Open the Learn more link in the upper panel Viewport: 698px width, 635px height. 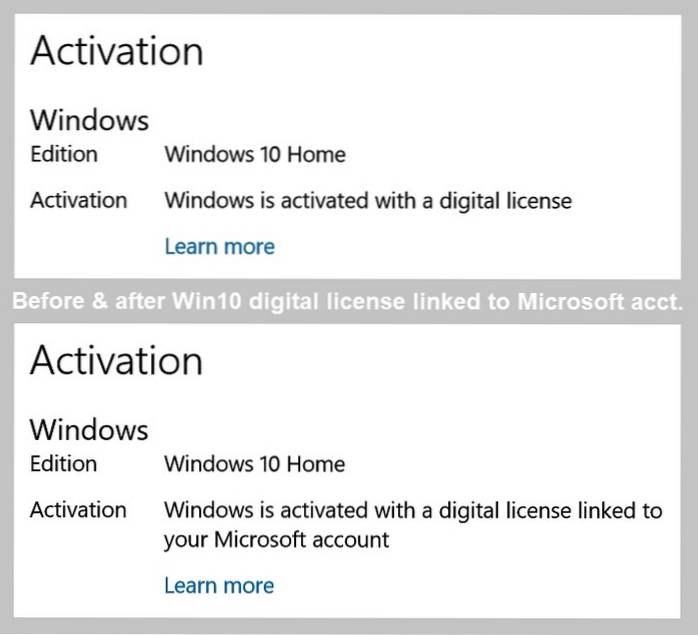tap(219, 246)
